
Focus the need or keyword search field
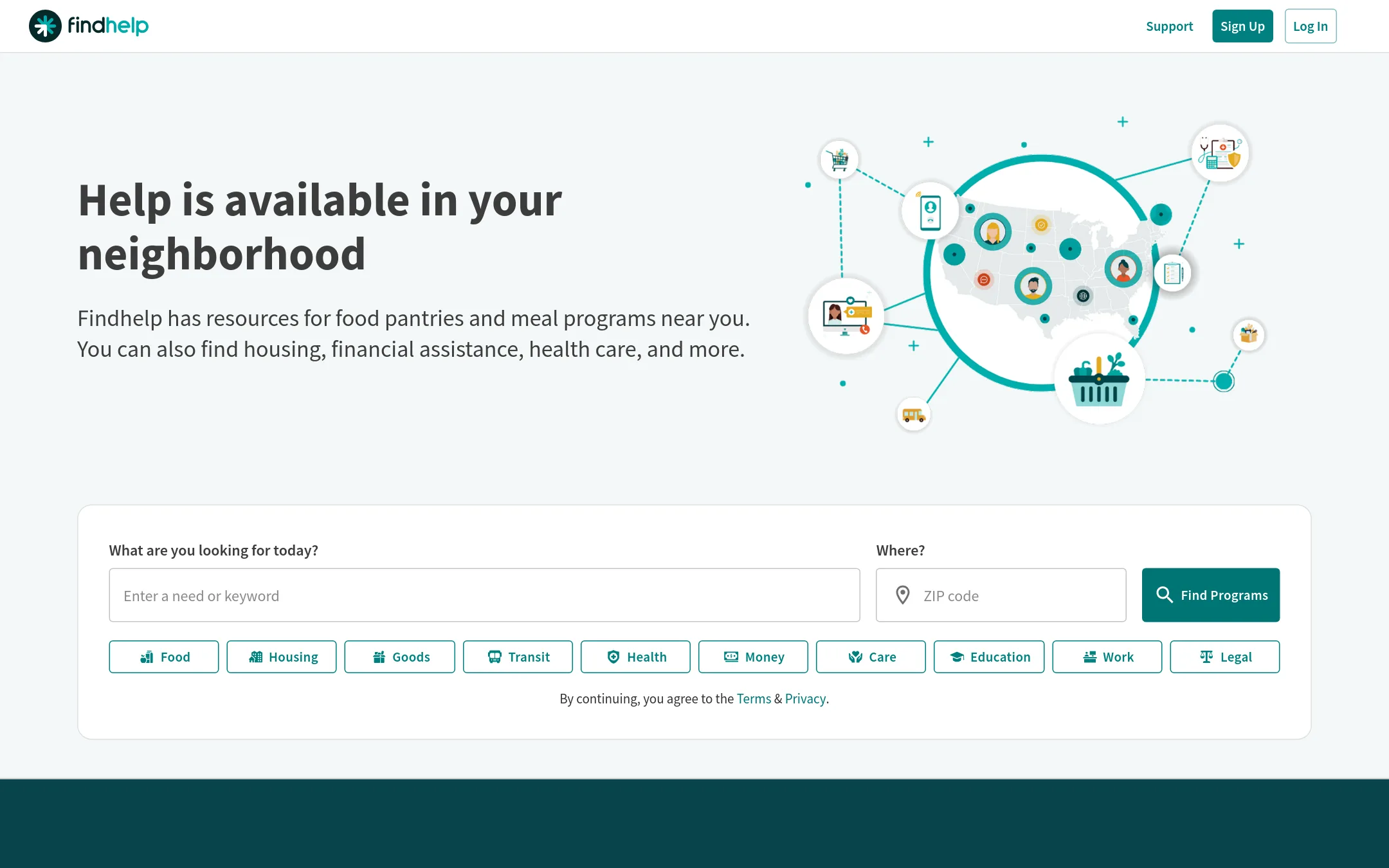tap(484, 595)
